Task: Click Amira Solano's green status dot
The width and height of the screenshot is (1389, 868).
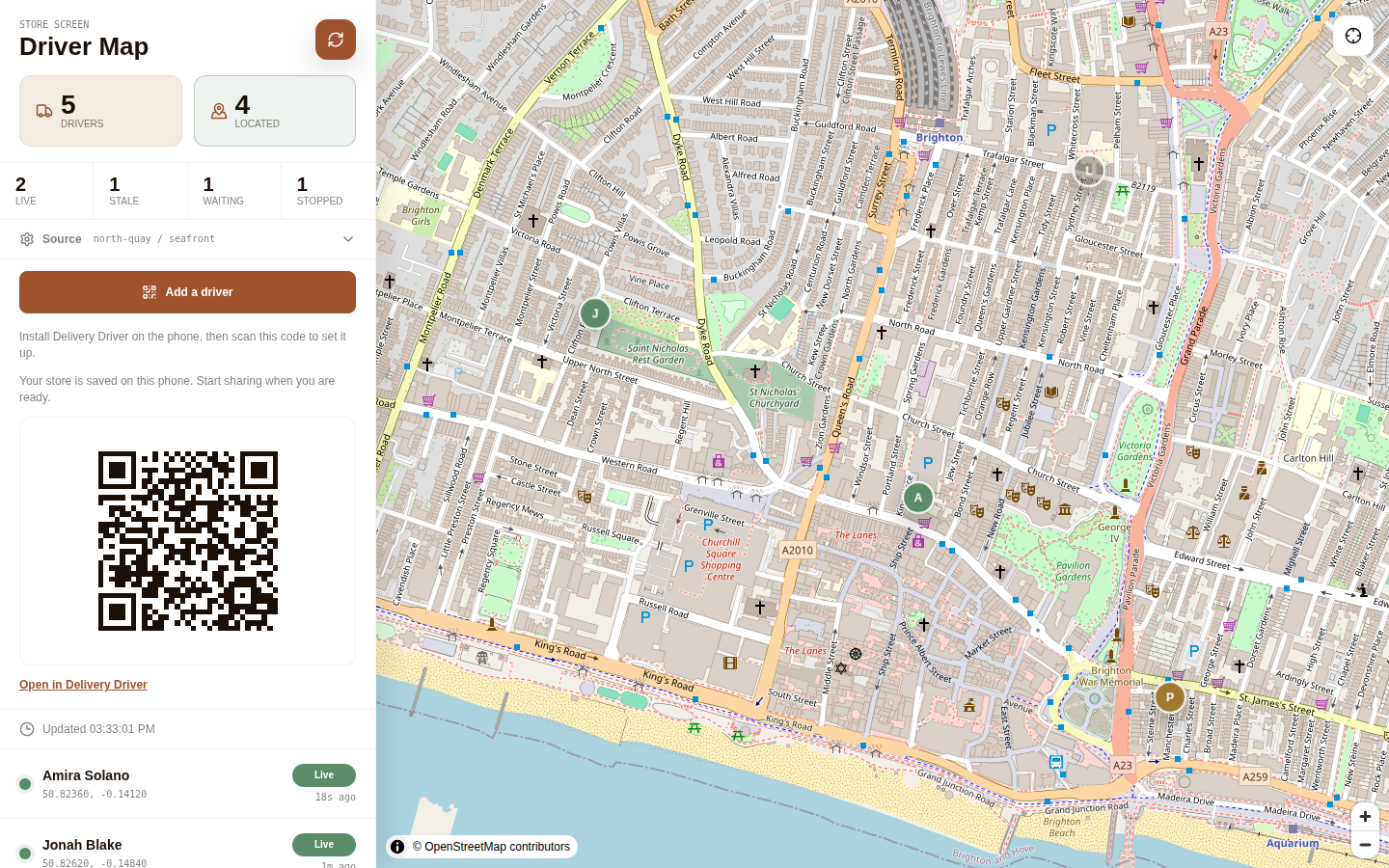Action: [25, 784]
